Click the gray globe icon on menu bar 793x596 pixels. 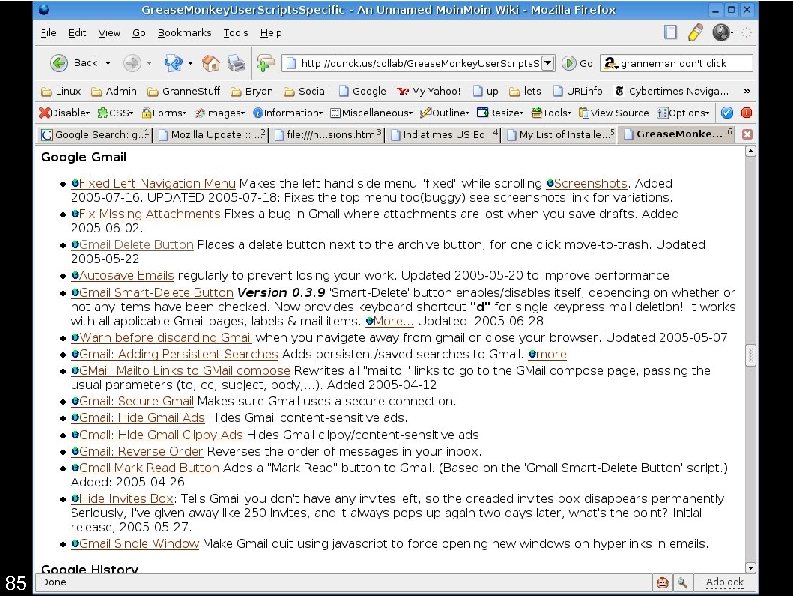coord(721,32)
